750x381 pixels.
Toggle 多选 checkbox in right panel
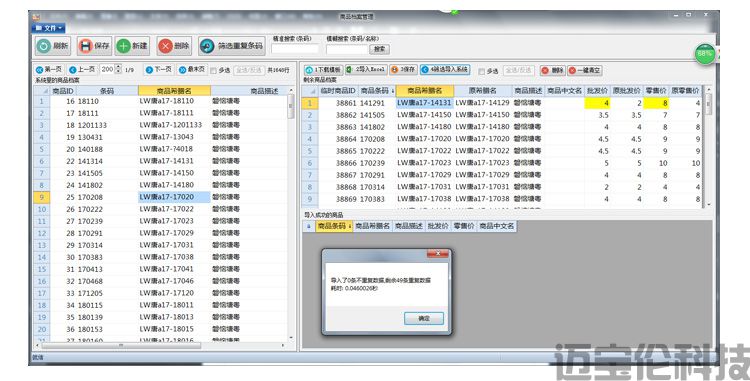(481, 71)
